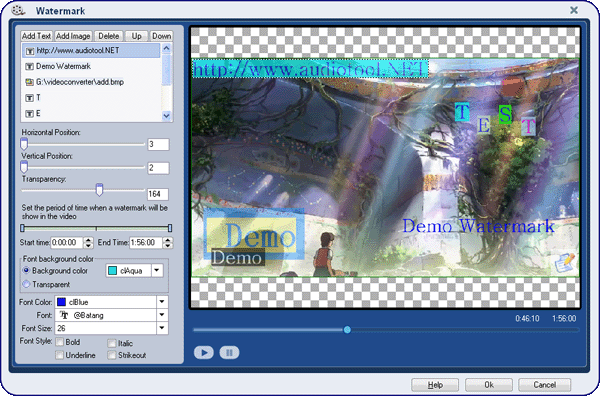The width and height of the screenshot is (600, 396).
Task: Click the Add Text button
Action: [x=37, y=36]
